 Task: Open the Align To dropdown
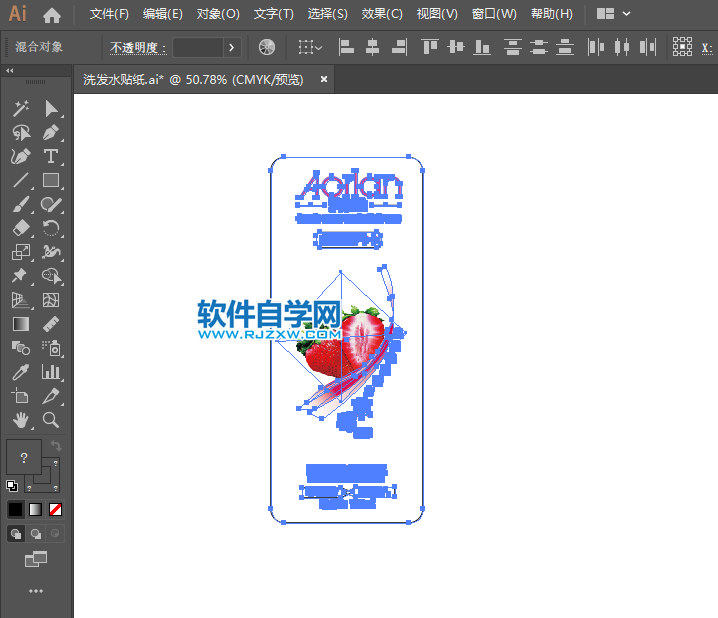(x=310, y=47)
